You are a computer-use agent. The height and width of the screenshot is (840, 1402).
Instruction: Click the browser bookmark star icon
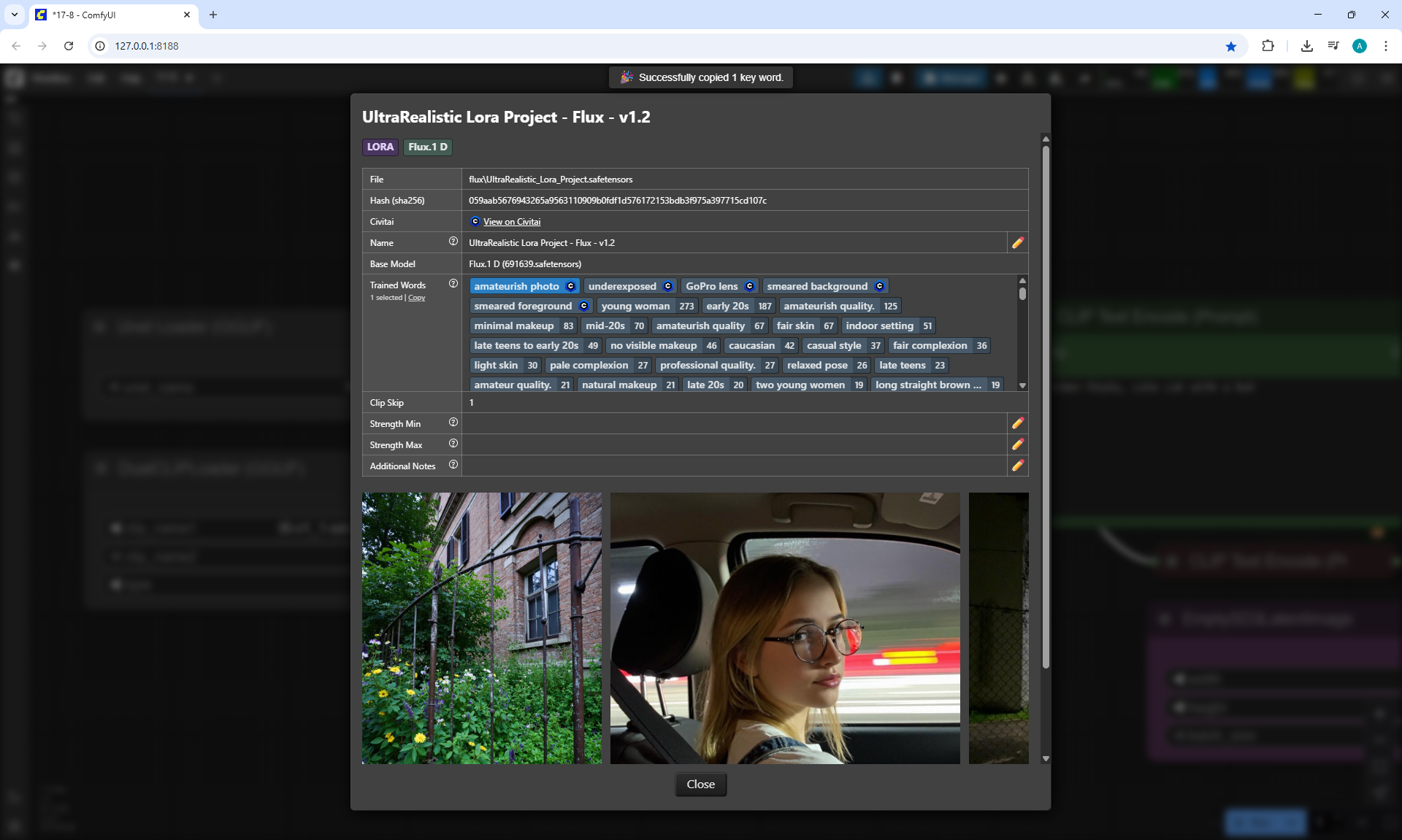pos(1231,46)
